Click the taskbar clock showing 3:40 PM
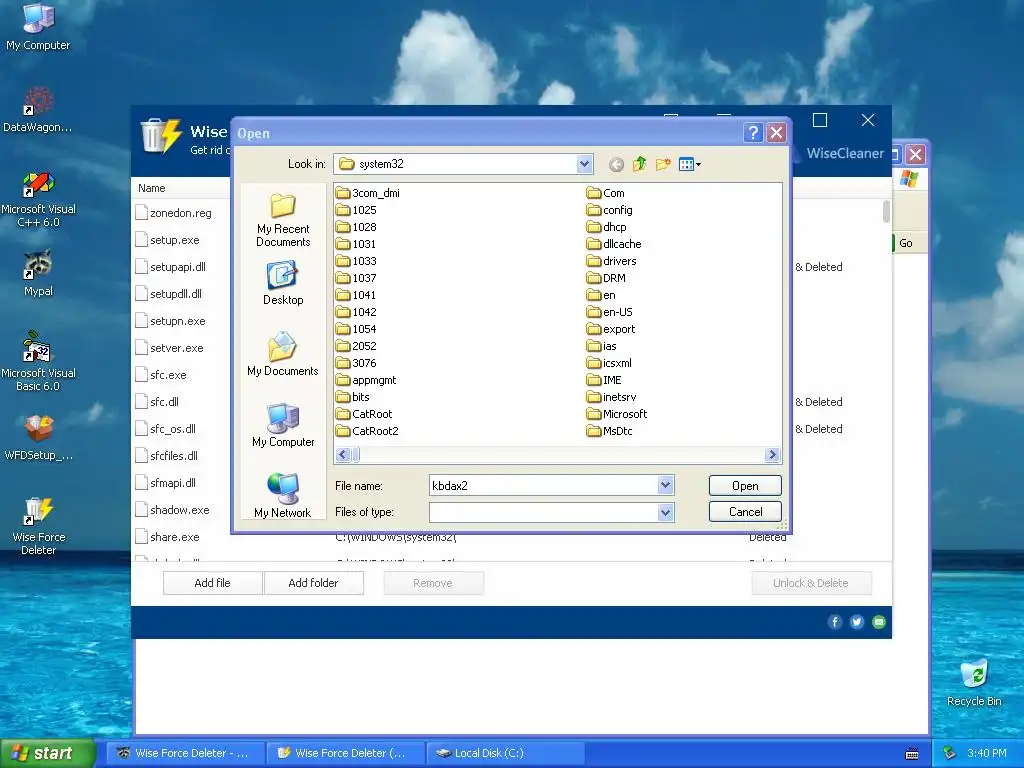 coord(987,753)
